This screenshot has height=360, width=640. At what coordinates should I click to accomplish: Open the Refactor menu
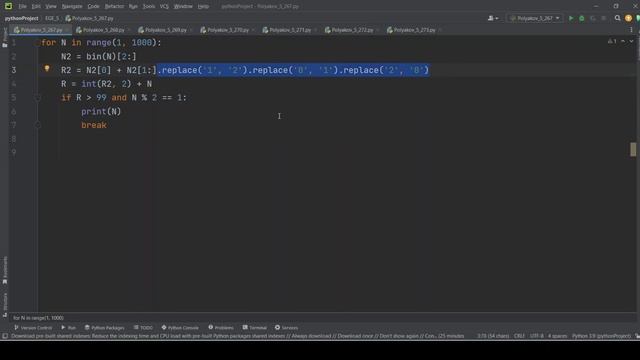pos(114,6)
